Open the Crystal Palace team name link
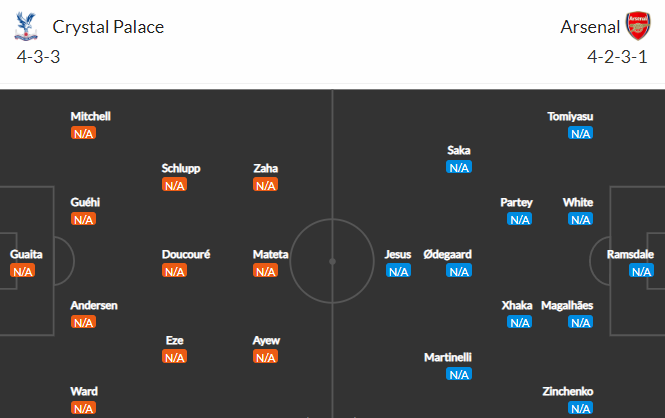This screenshot has width=665, height=418. (x=108, y=27)
